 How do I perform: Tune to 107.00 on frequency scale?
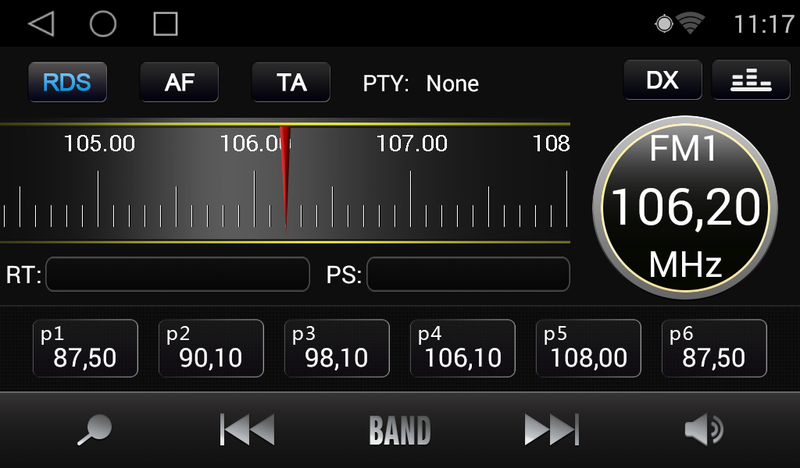pyautogui.click(x=411, y=143)
